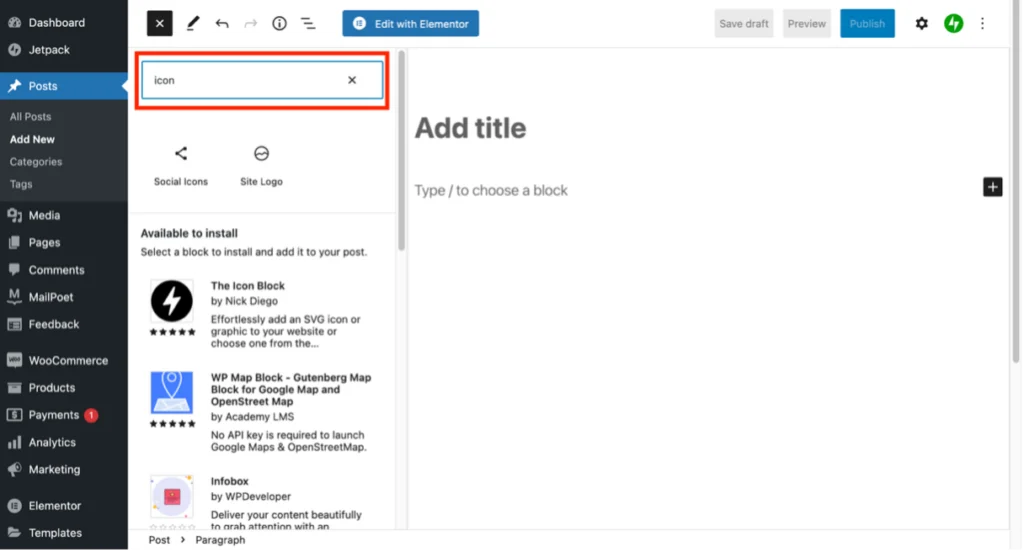This screenshot has height=552, width=1024.
Task: Open Dashboard in admin menu
Action: (x=64, y=22)
